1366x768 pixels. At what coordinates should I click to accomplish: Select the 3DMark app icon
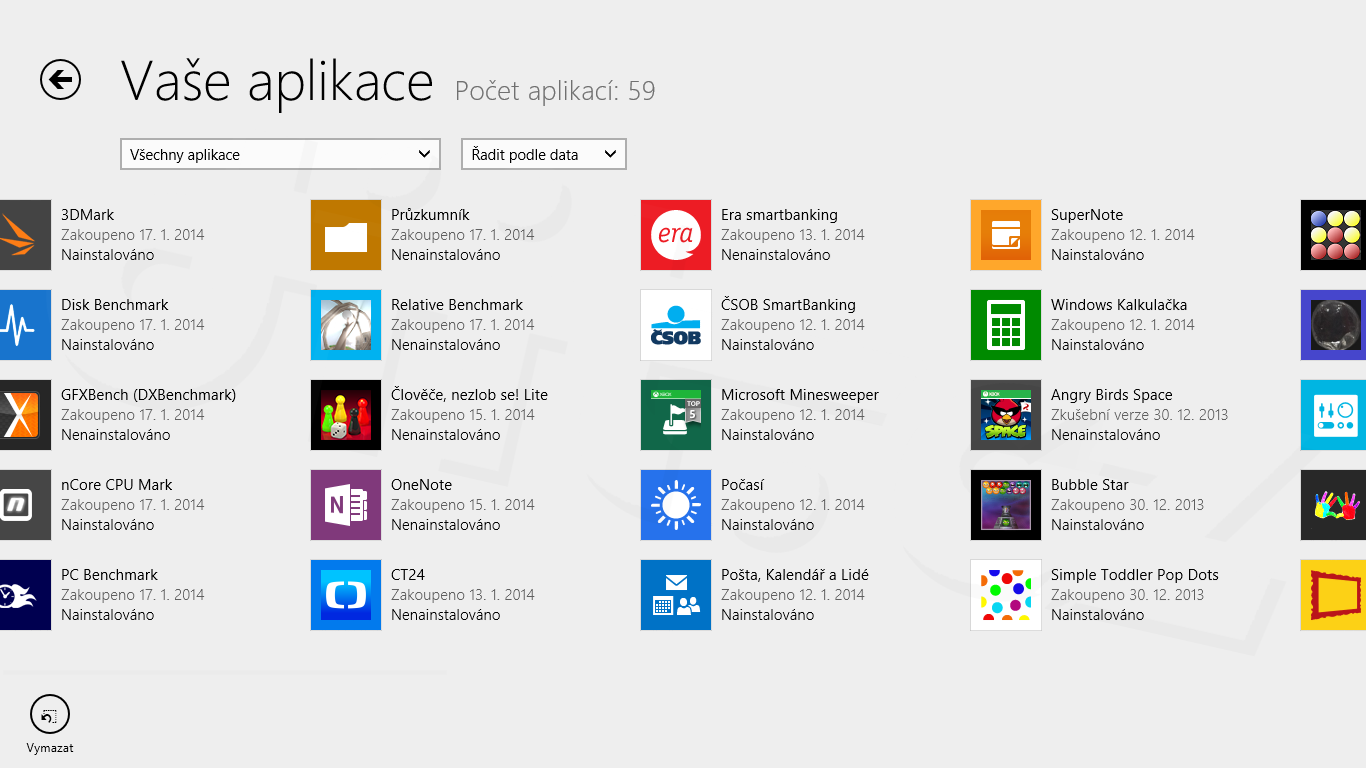(x=24, y=235)
